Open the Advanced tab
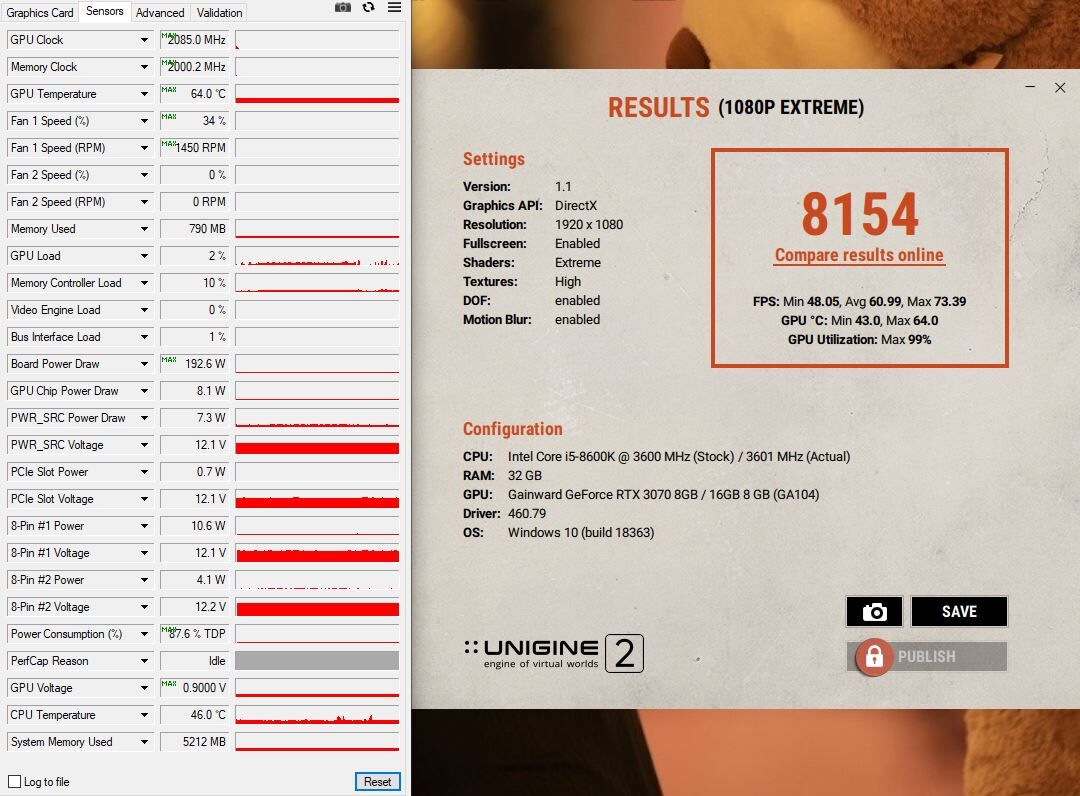This screenshot has height=796, width=1080. [160, 12]
